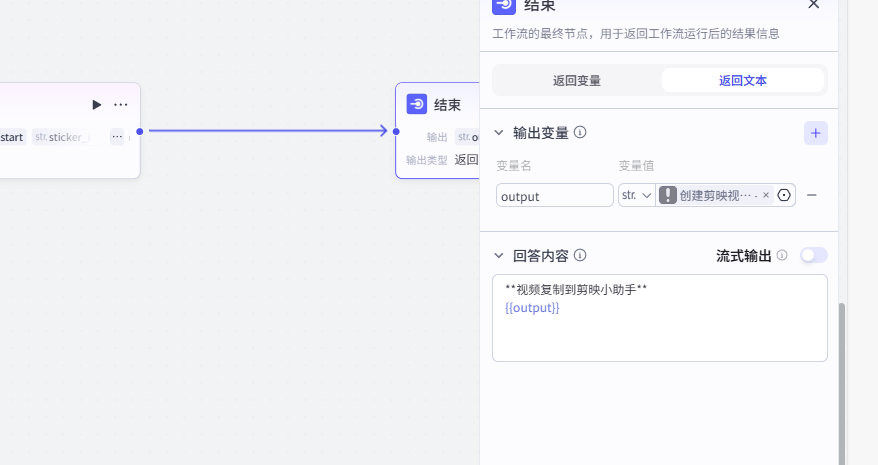Click the info icon beside 回答内容
This screenshot has height=465, width=878.
580,255
